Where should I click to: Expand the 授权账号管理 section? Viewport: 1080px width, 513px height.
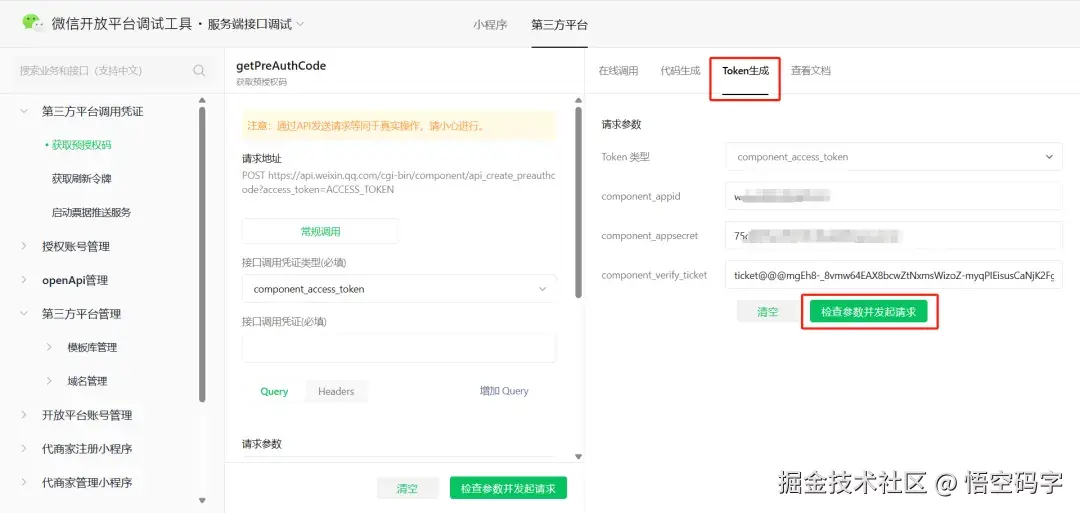(24, 247)
